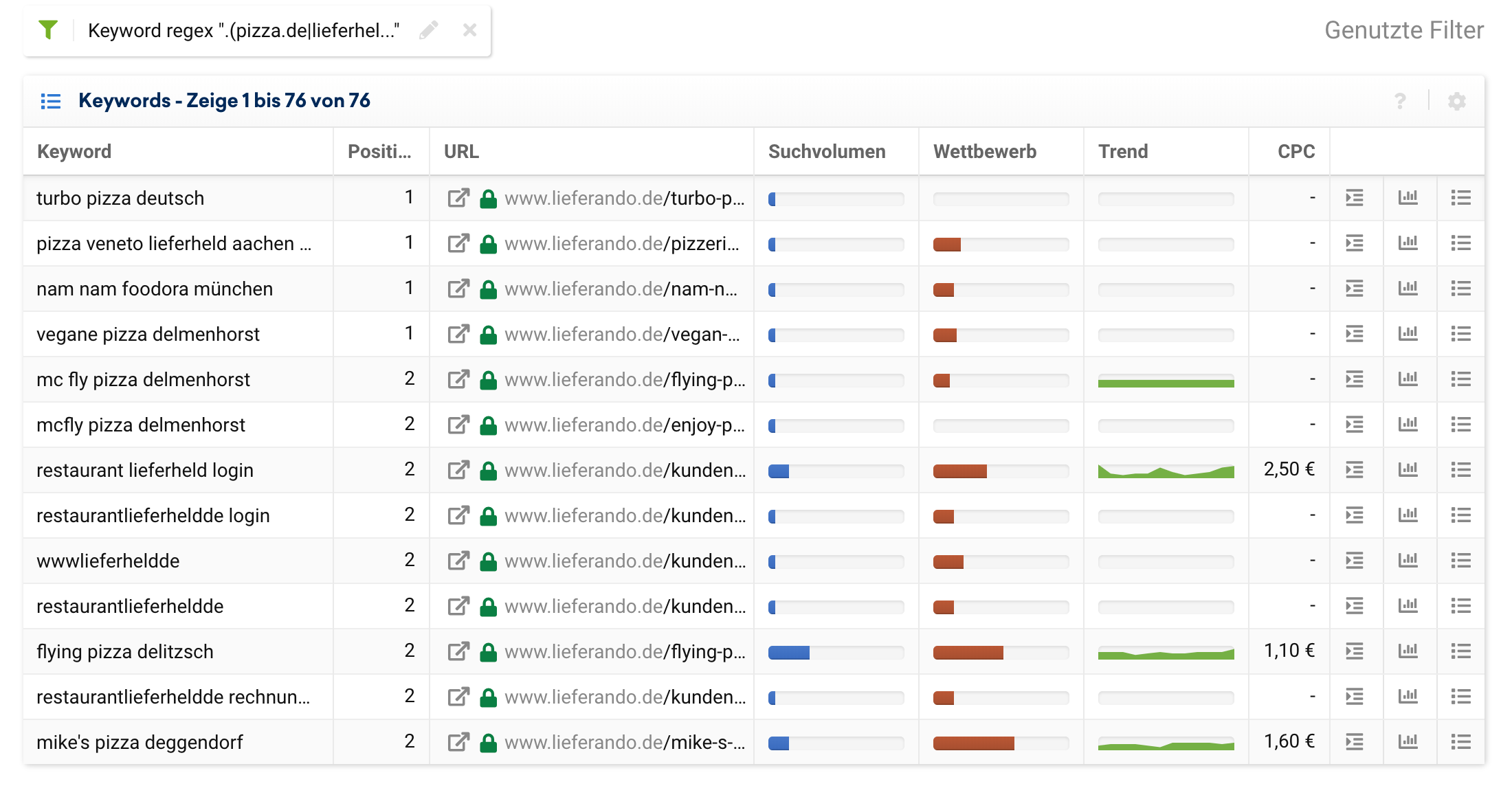Click Keywords - Zeige 1 bis 76 title
The height and width of the screenshot is (797, 1512).
224,101
